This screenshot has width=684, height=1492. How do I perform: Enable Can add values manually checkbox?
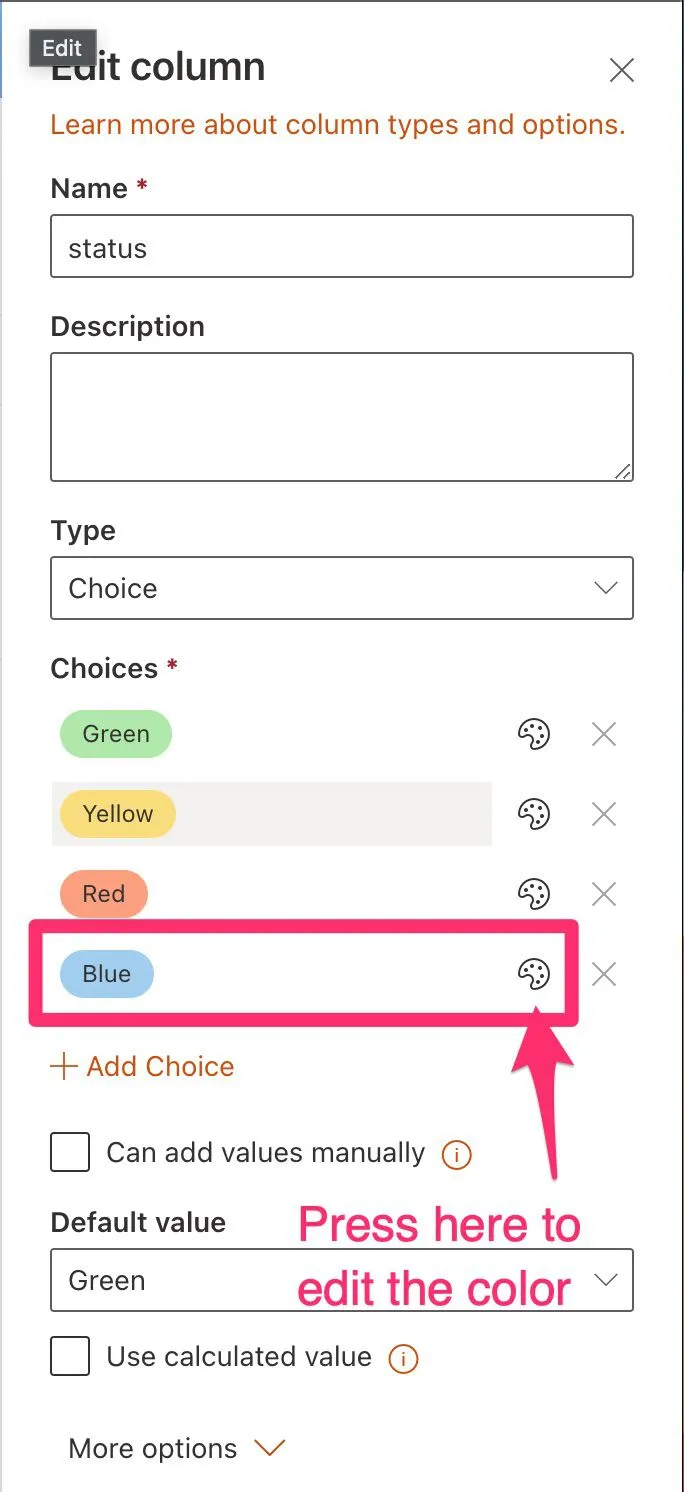click(70, 1153)
